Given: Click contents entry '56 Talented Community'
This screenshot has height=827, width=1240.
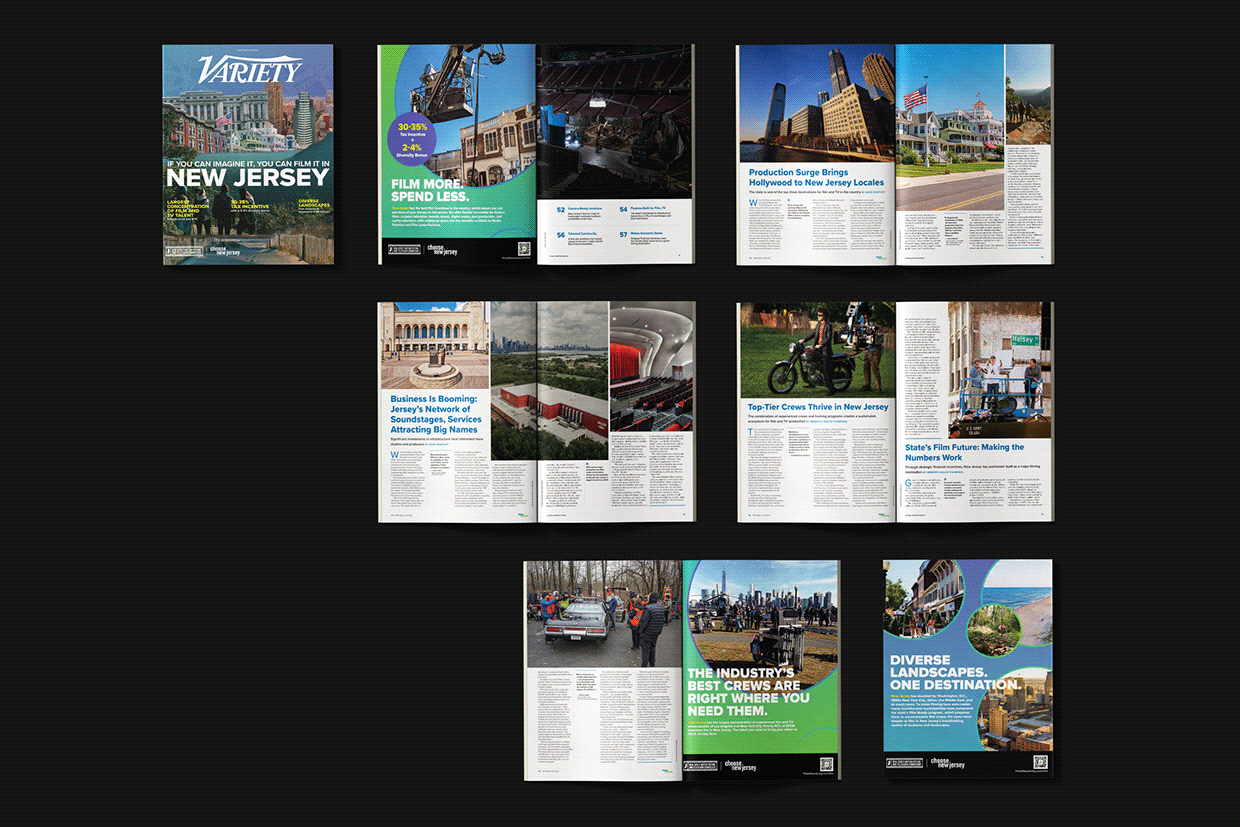Looking at the screenshot, I should pos(579,238).
